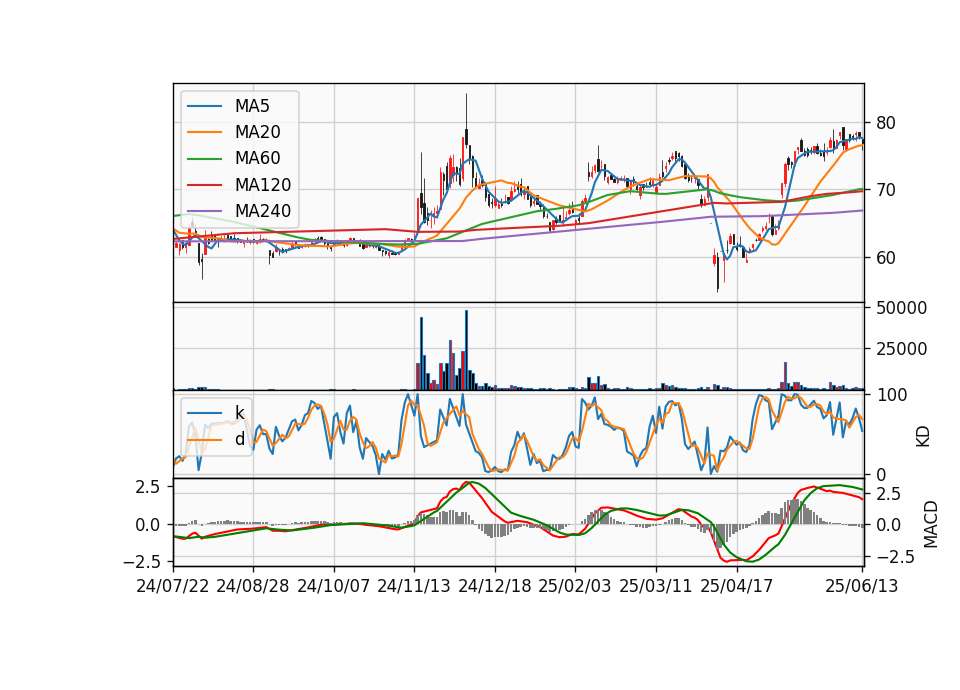Click the MA240 legend label
960x690 pixels.
[x=263, y=211]
